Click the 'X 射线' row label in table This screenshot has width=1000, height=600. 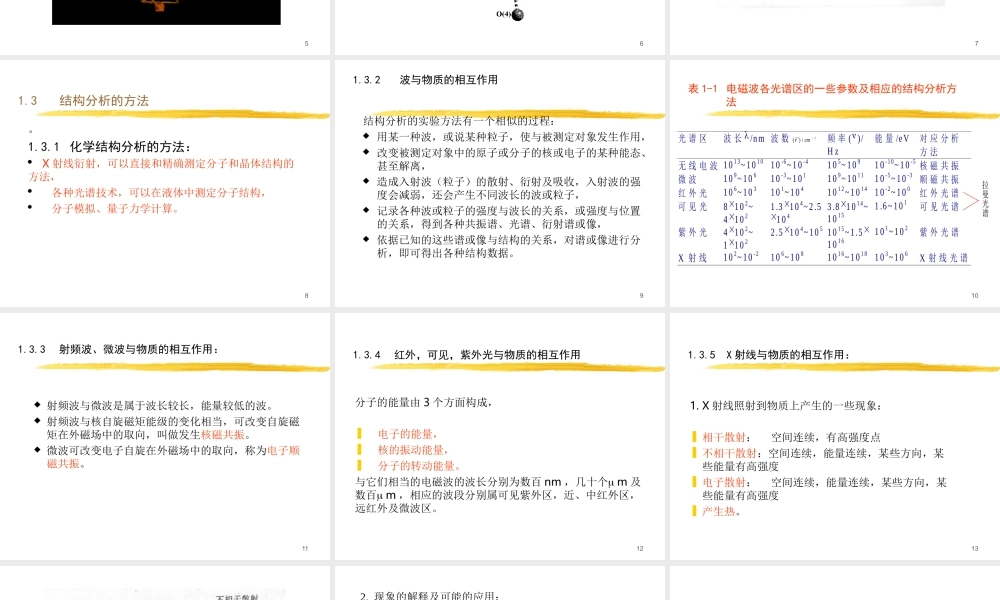point(692,258)
